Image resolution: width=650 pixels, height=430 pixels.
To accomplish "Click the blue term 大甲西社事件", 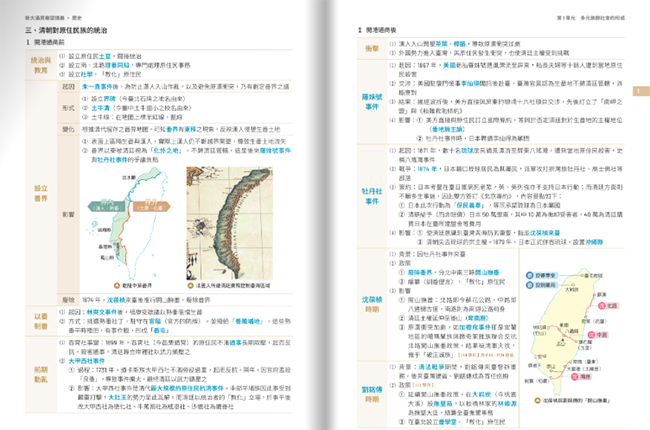I will 87,361.
